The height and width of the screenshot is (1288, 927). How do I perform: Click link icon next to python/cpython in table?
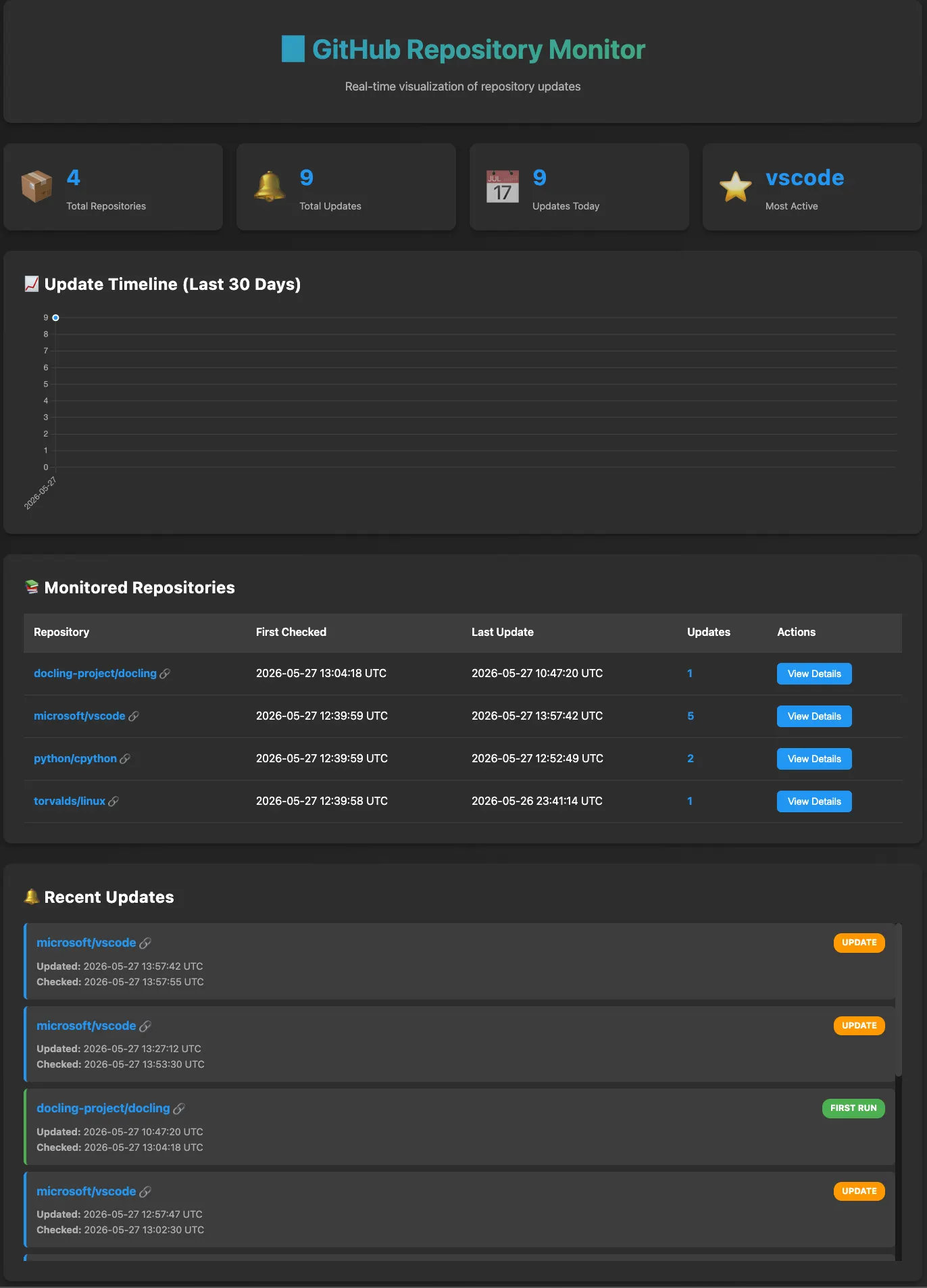click(125, 759)
